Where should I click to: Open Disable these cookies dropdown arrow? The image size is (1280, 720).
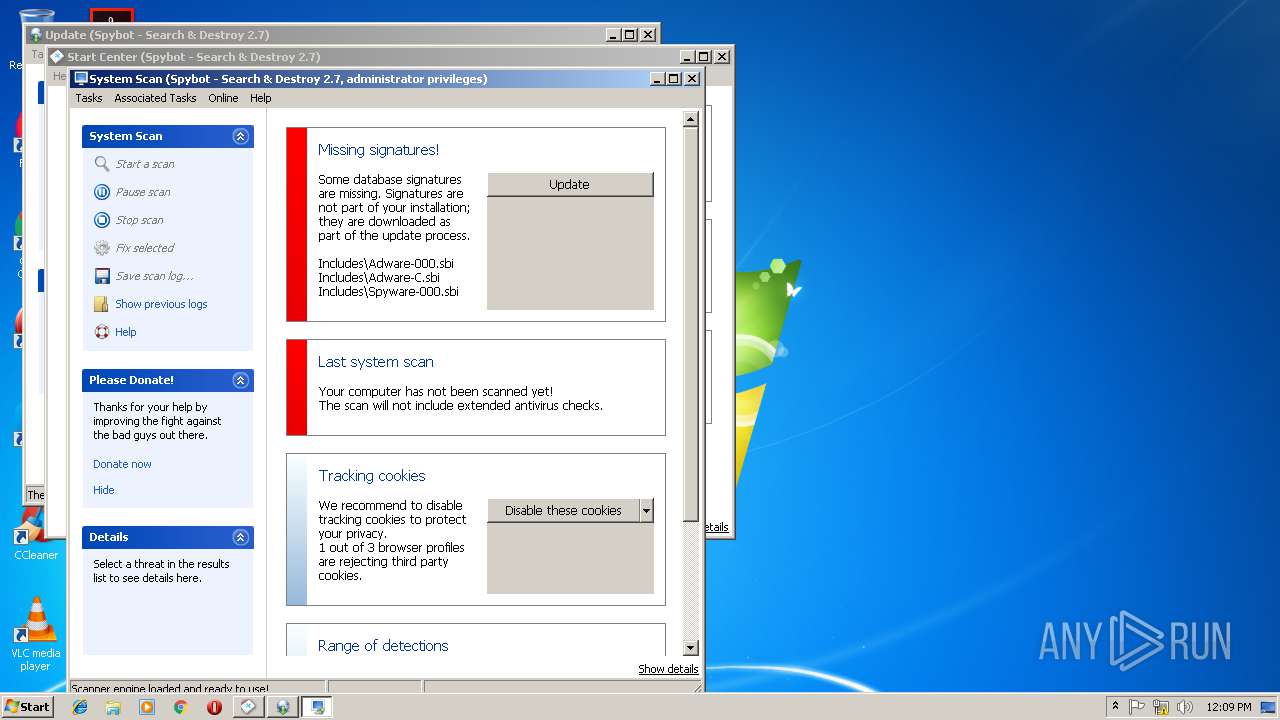click(646, 510)
